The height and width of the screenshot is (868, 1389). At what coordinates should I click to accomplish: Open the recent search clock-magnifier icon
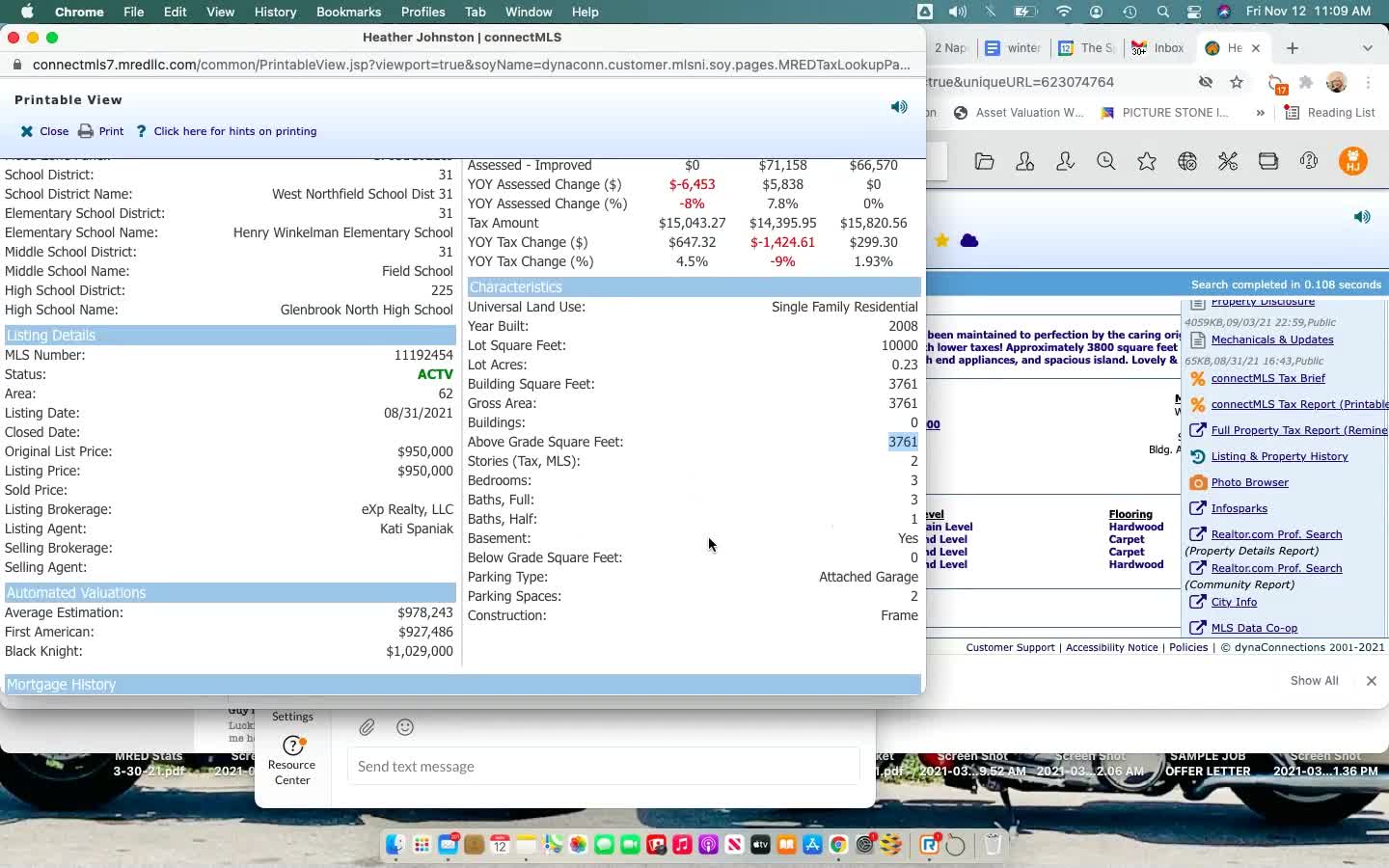coord(1106,161)
